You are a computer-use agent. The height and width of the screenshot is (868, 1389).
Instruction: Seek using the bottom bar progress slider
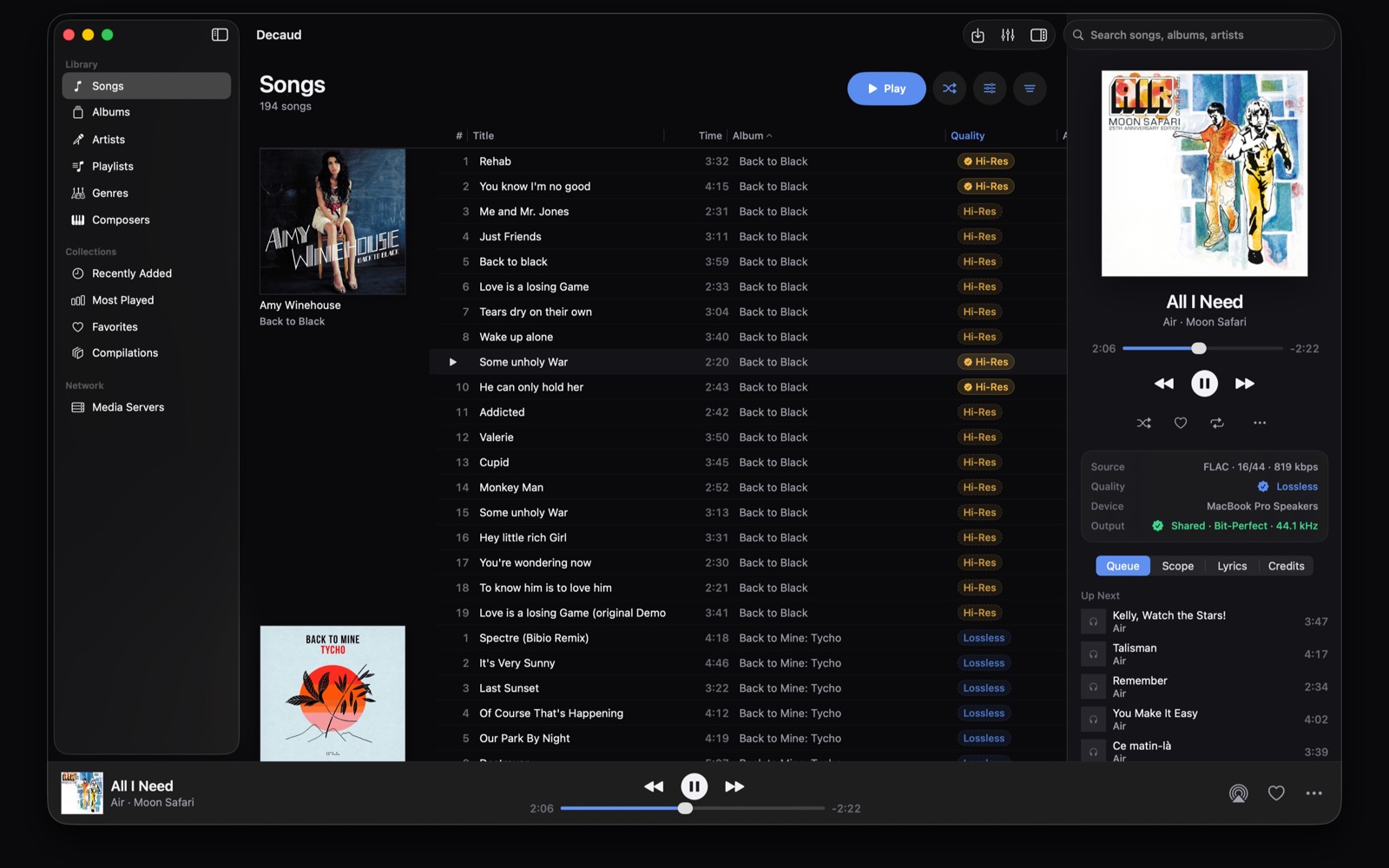point(692,808)
